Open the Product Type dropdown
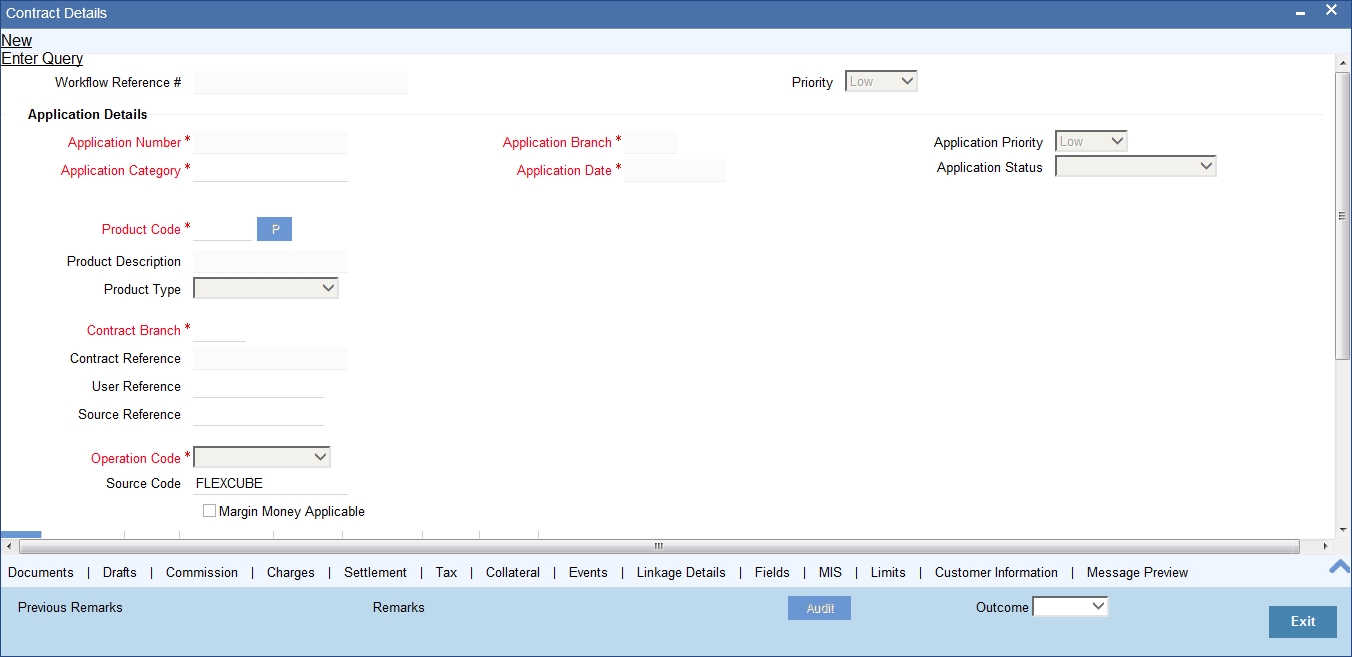Screen dimensions: 1352x657 [266, 288]
